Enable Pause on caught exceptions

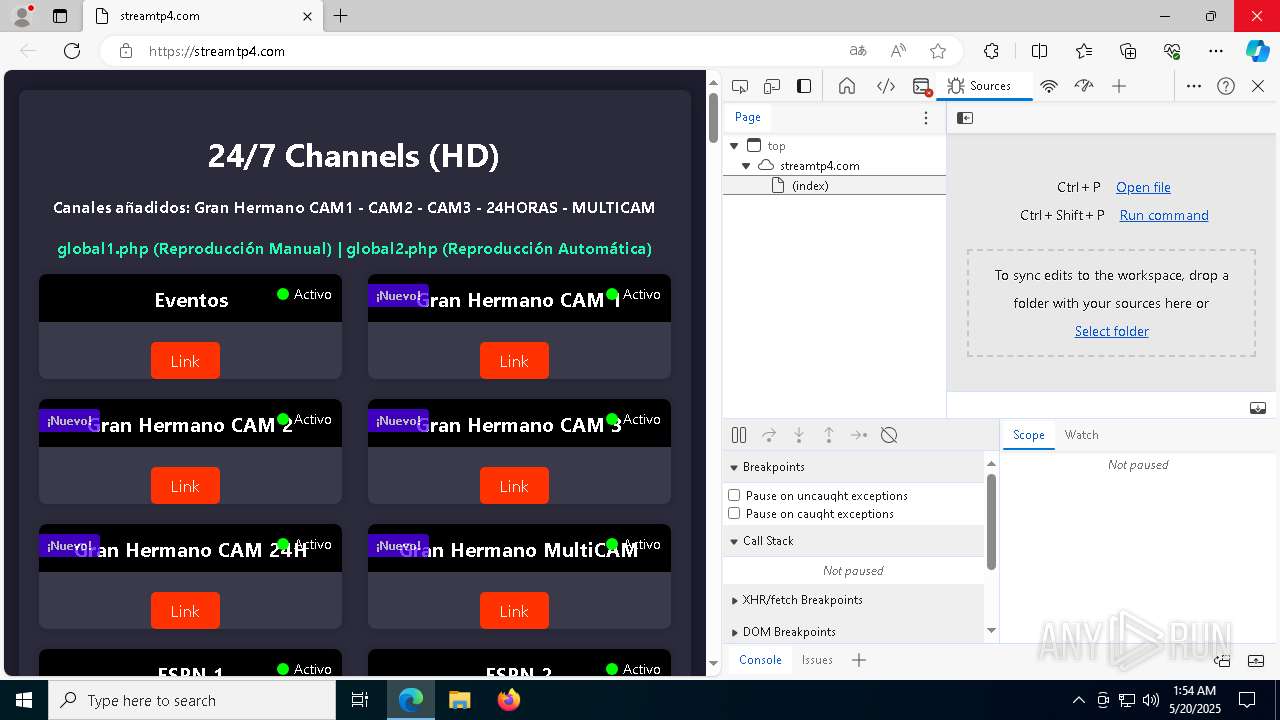coord(734,513)
